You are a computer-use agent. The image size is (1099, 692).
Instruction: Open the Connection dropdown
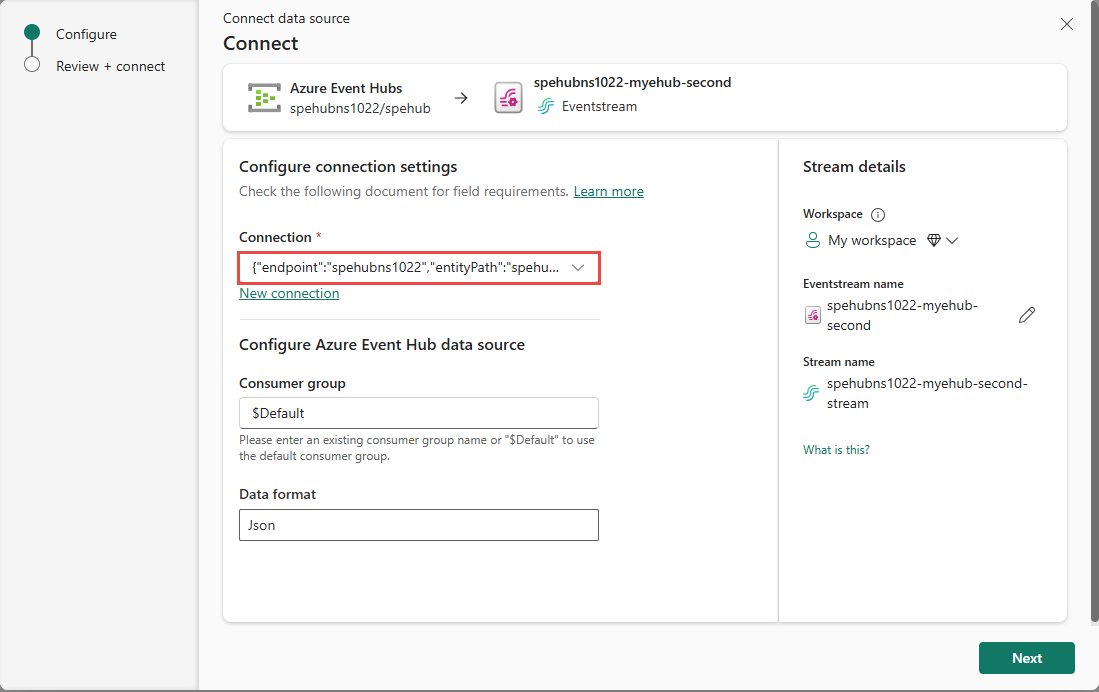tap(578, 267)
